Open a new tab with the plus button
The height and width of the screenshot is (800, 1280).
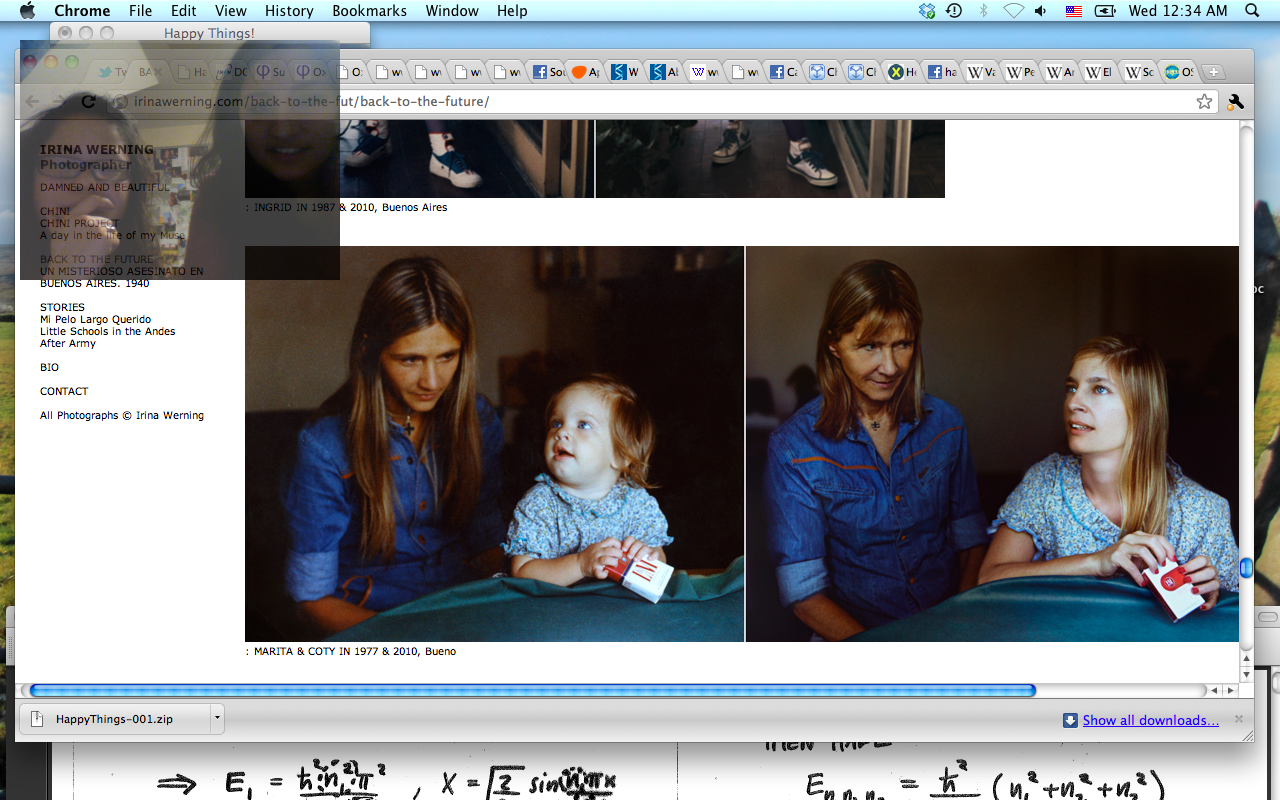click(x=1212, y=72)
